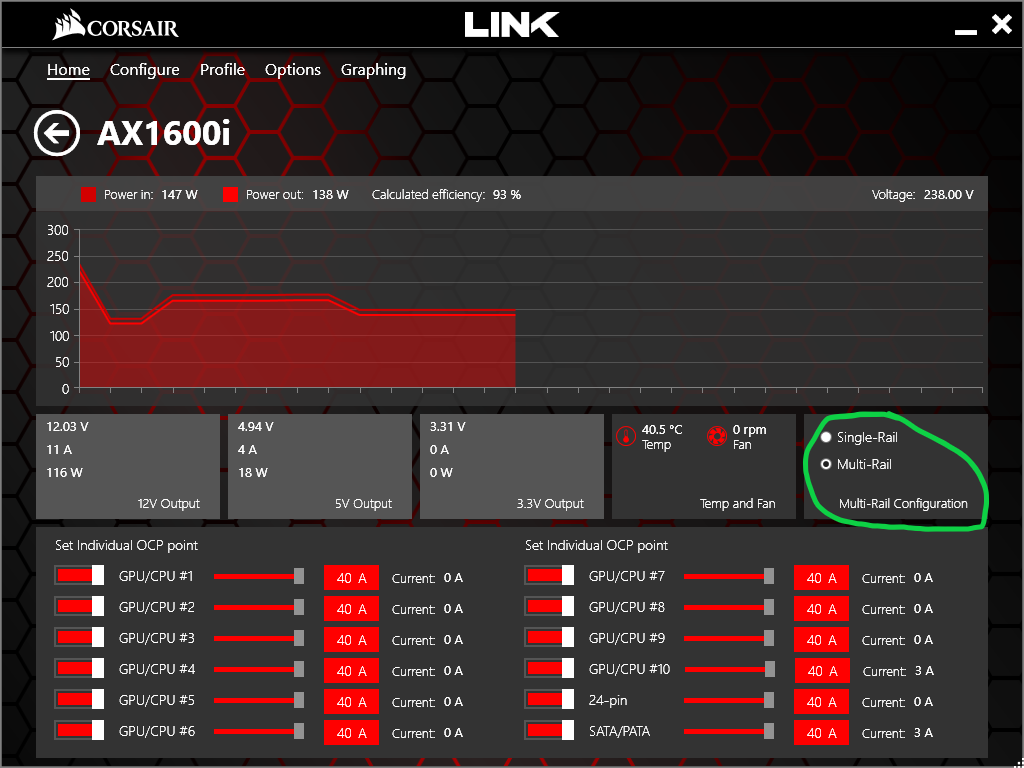Click the Multi-Rail Configuration label
Viewport: 1024px width, 768px height.
point(903,504)
